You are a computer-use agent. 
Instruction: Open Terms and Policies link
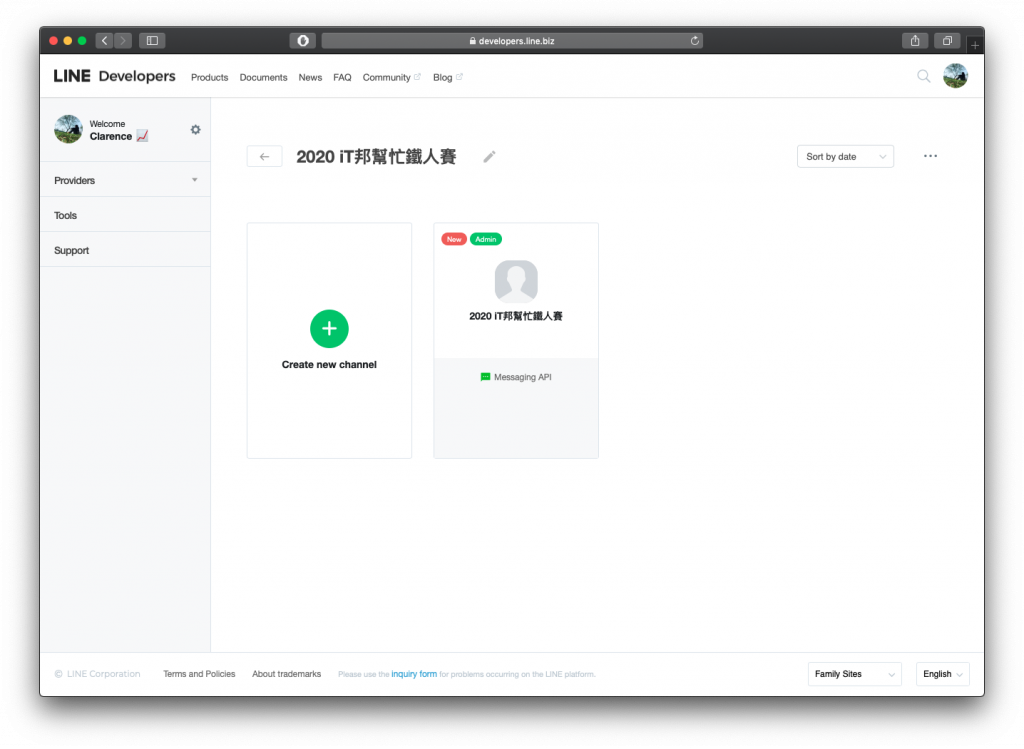(x=199, y=674)
